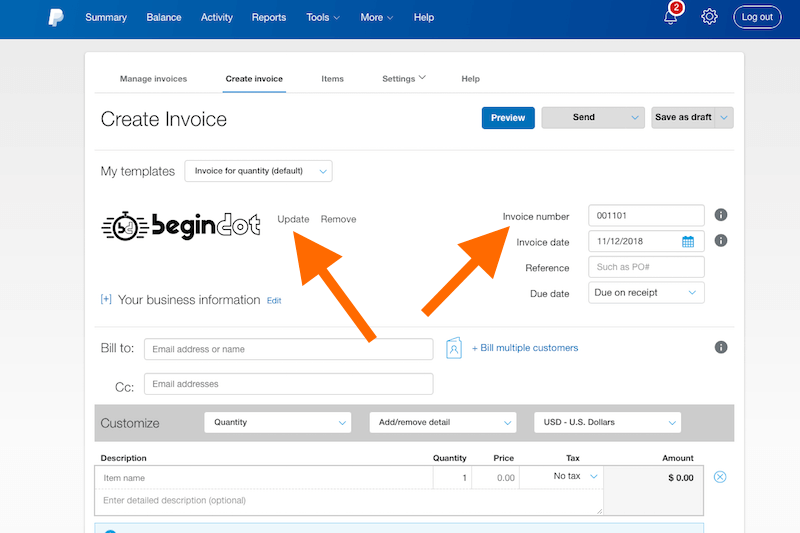Focus the detailed description field
The image size is (800, 533).
tap(349, 501)
